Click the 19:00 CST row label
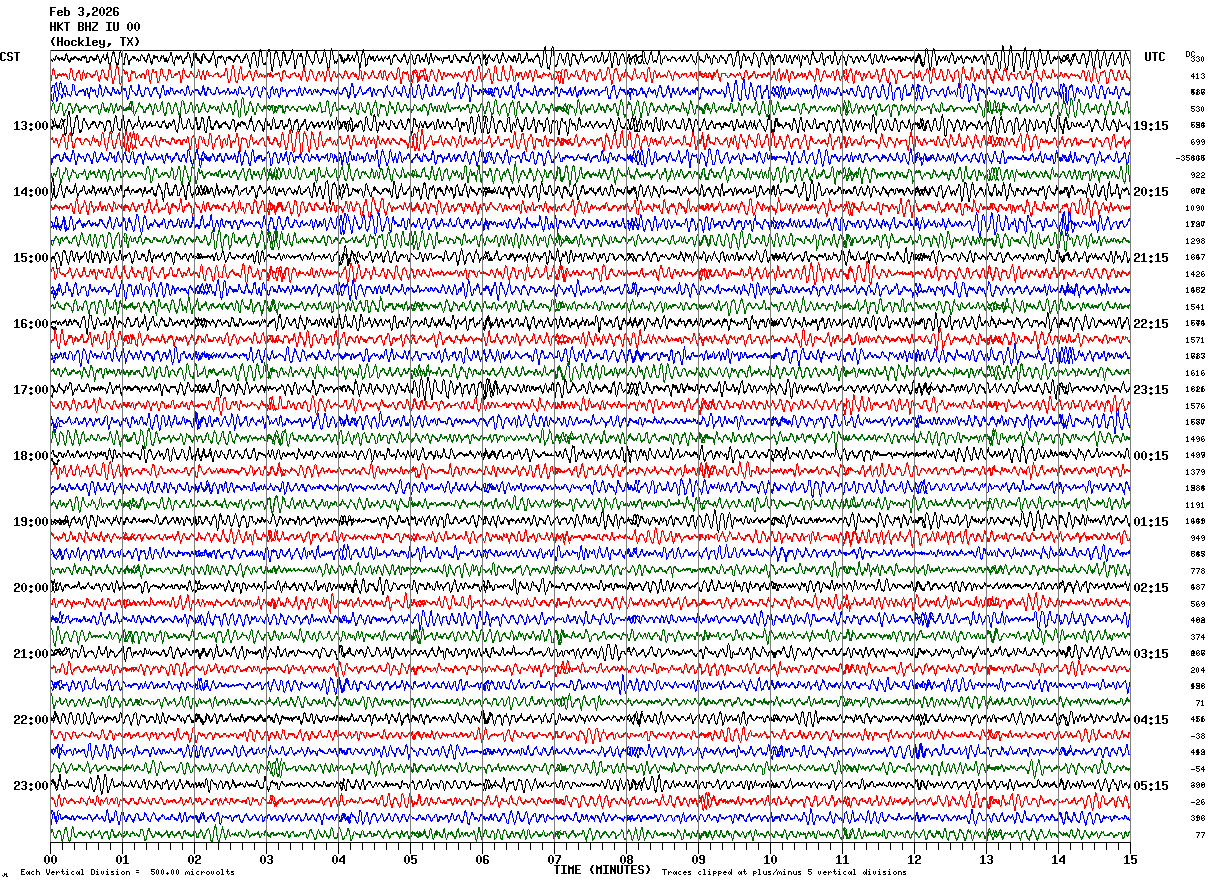This screenshot has height=886, width=1210. (x=31, y=522)
